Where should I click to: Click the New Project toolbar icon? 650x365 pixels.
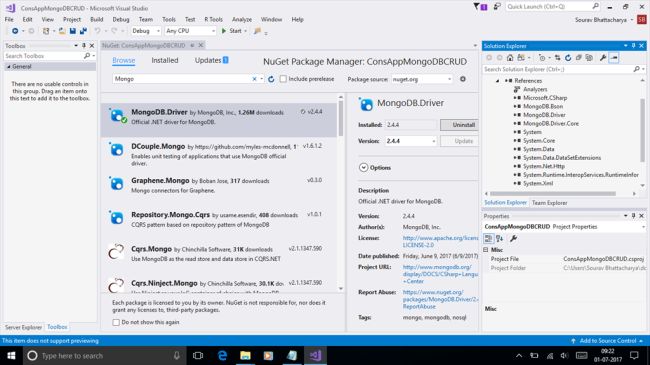click(46, 31)
